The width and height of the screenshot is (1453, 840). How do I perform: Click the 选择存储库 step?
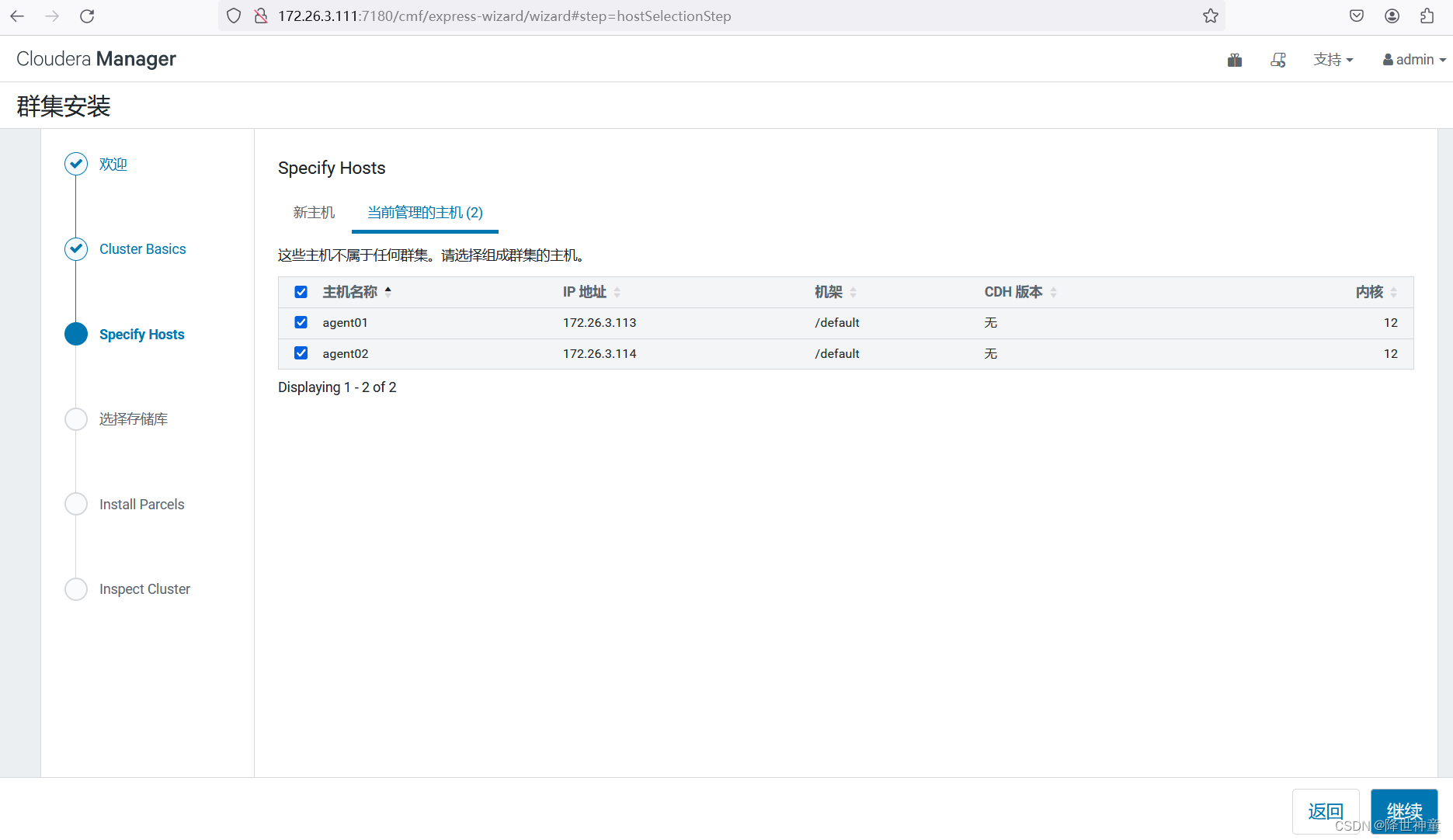[134, 419]
